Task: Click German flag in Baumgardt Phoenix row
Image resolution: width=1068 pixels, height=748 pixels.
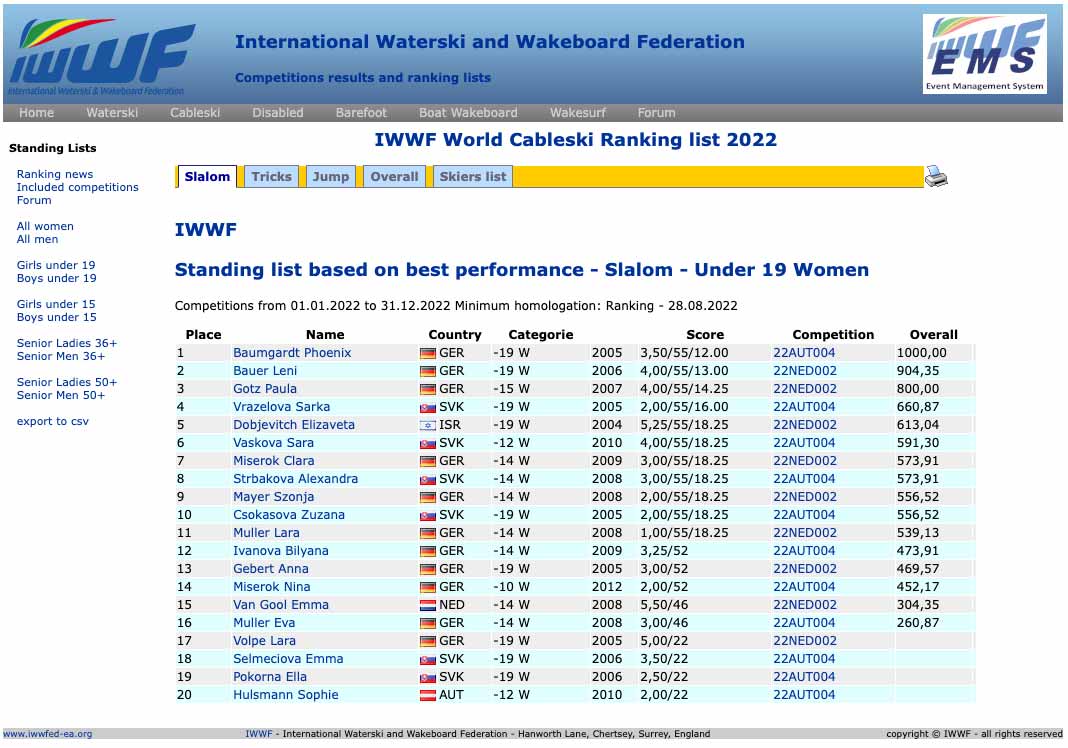Action: click(428, 353)
